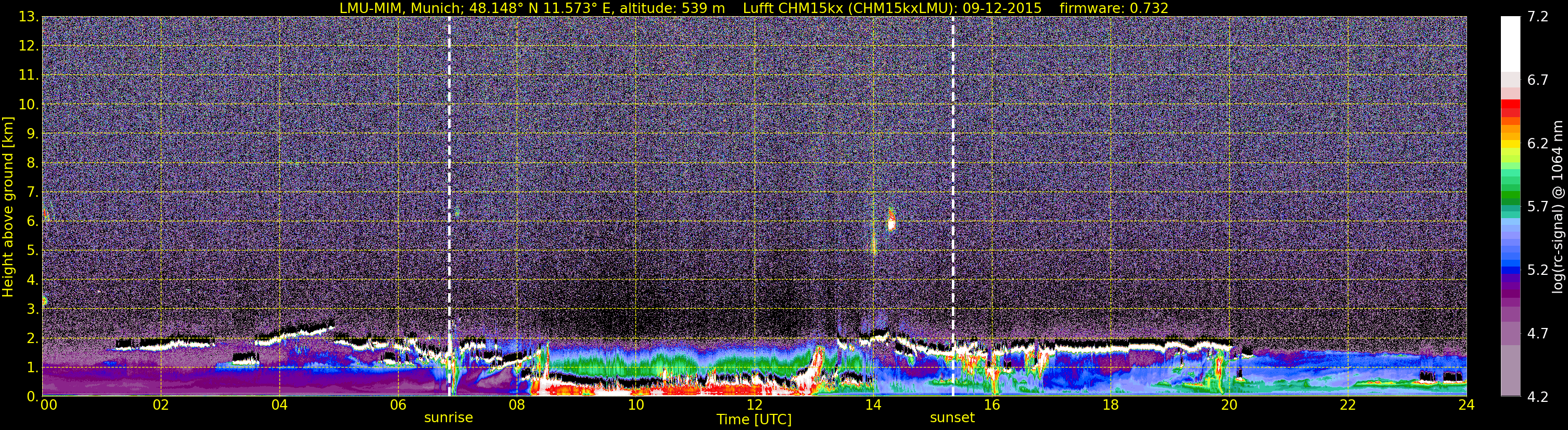
Task: Click the time tick label "08"
Action: [x=517, y=405]
